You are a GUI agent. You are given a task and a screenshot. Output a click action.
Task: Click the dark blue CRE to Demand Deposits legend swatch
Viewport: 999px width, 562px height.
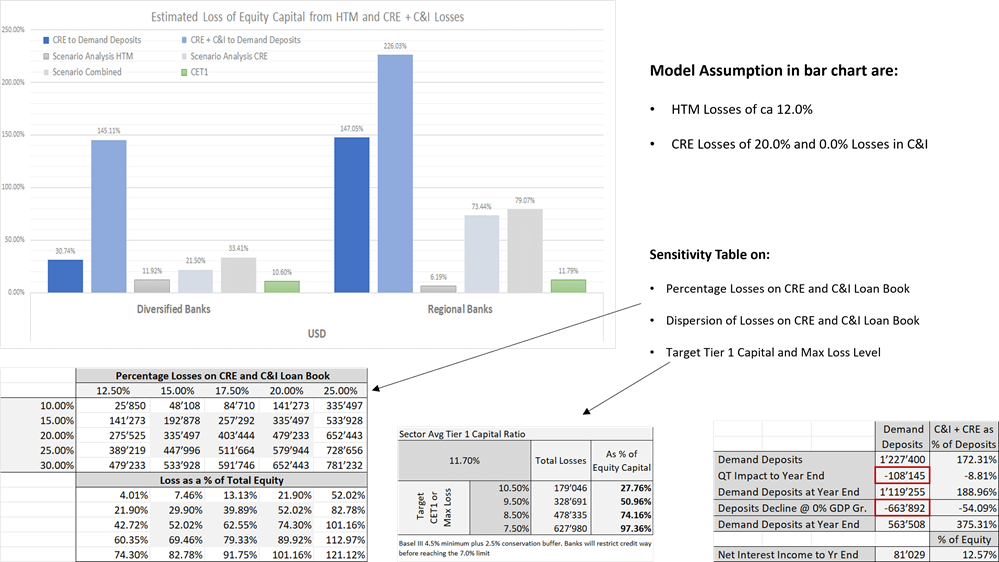(x=48, y=40)
